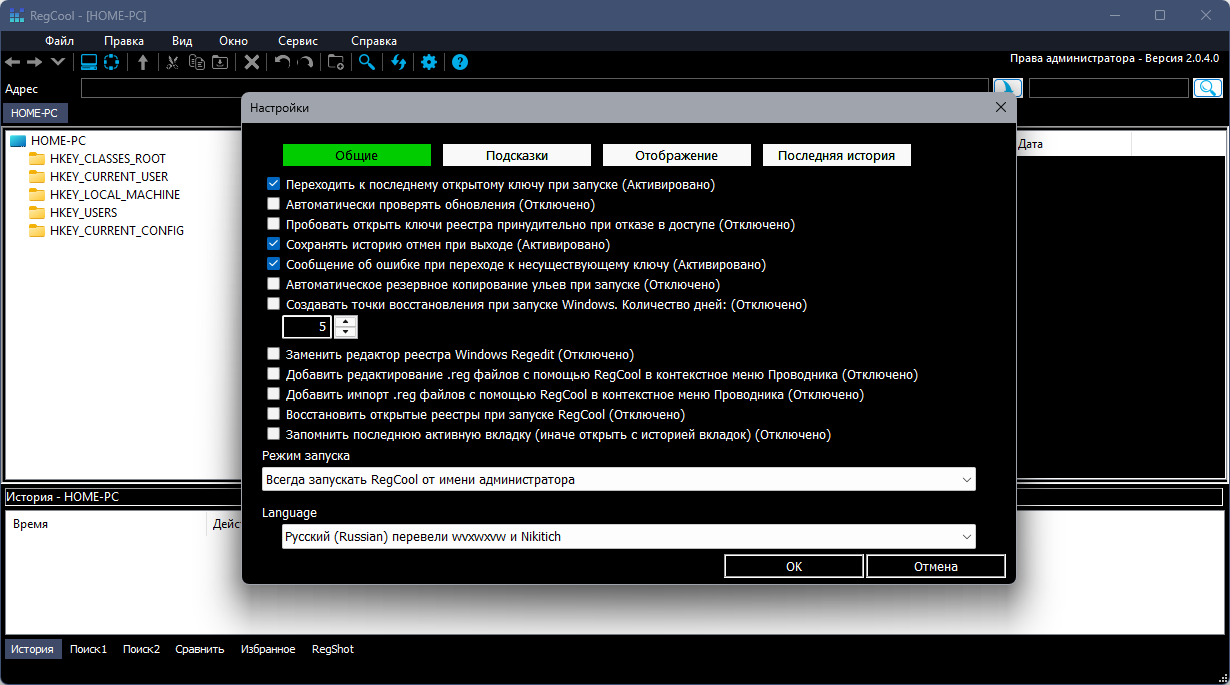
Task: Click the magnifier Find icon in toolbar
Action: pyautogui.click(x=367, y=62)
